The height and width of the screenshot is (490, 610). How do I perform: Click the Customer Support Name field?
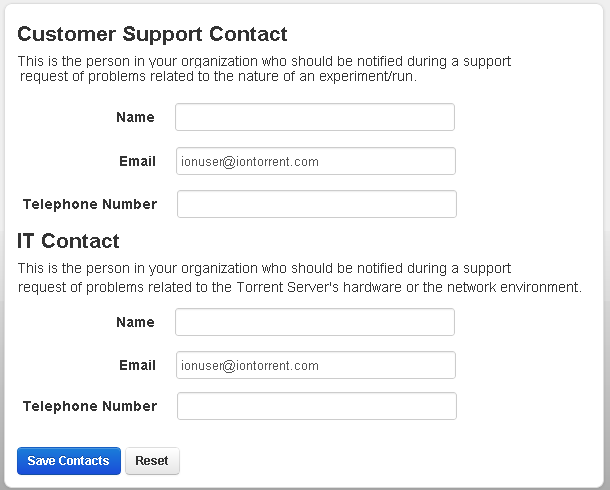coord(315,117)
